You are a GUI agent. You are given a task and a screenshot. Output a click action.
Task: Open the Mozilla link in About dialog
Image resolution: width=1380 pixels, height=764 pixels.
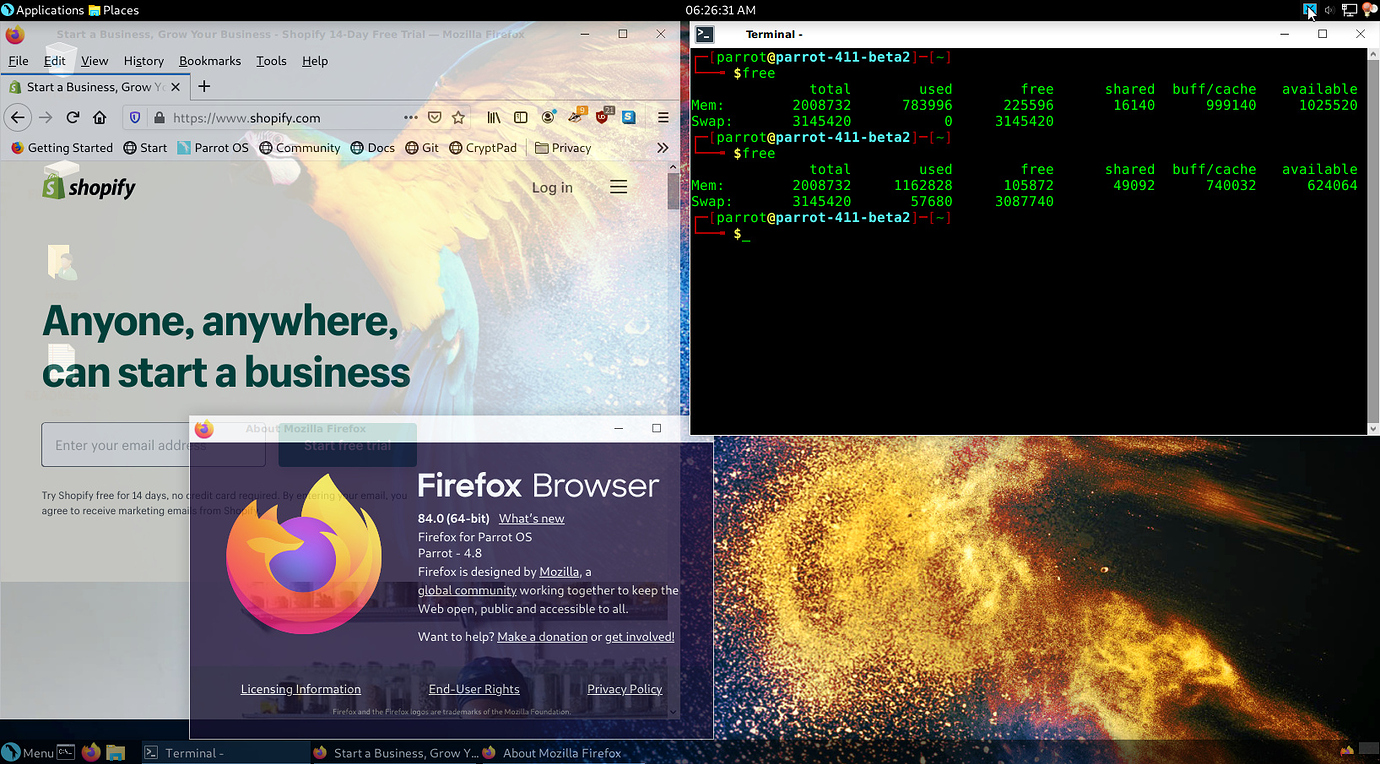point(559,572)
